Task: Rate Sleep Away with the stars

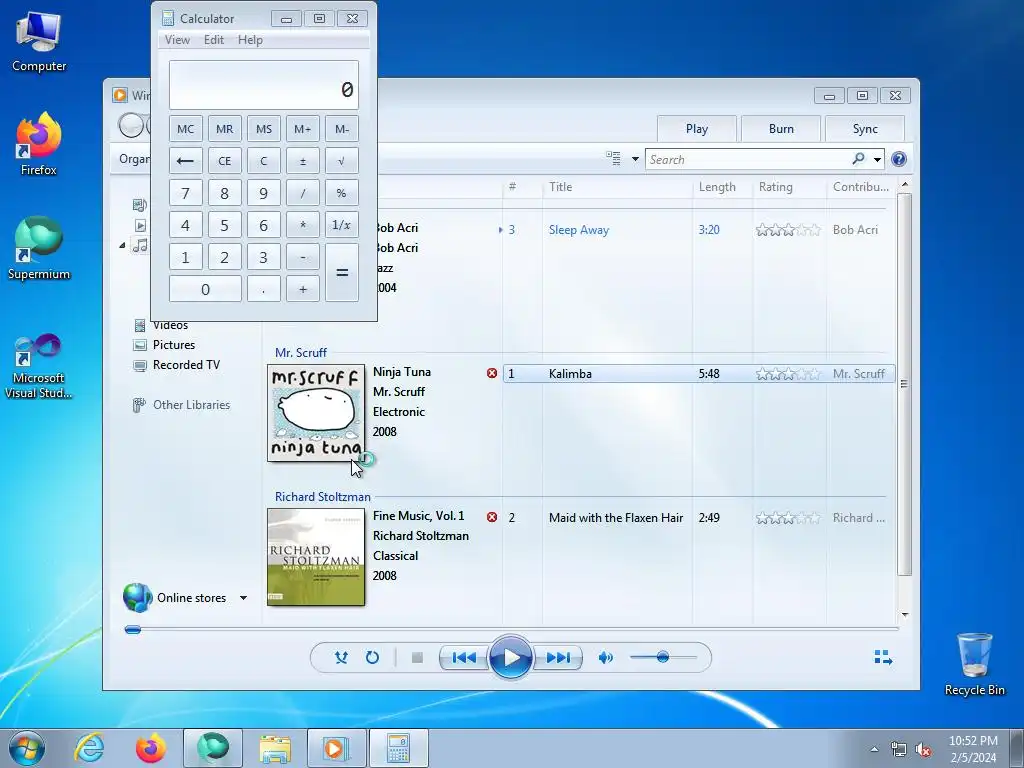Action: [788, 230]
